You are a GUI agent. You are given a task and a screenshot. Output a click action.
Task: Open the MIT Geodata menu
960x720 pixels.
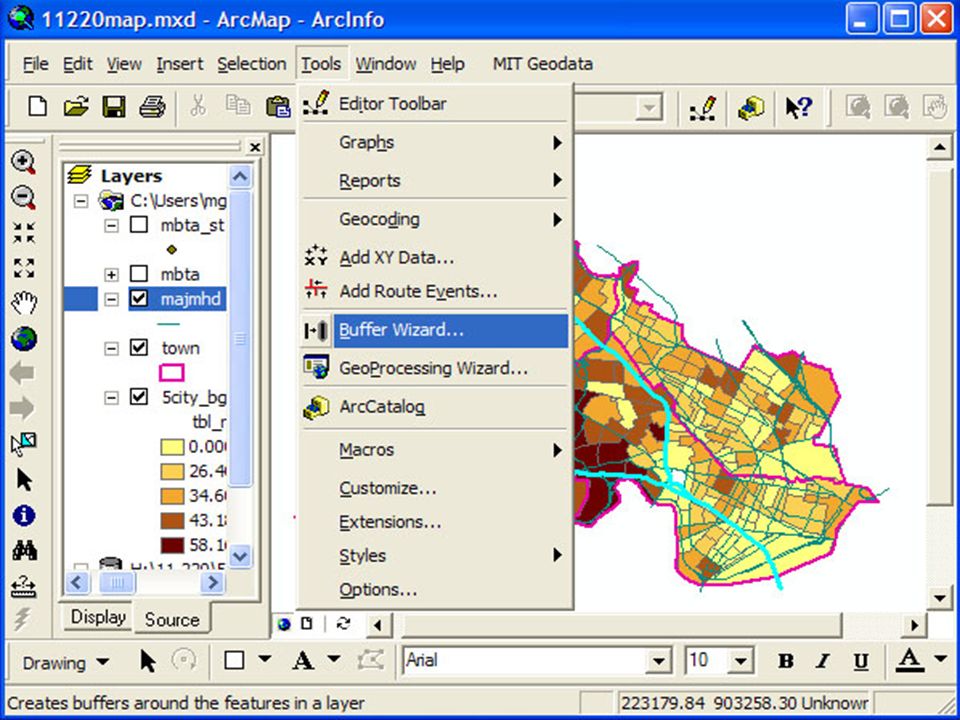tap(542, 64)
